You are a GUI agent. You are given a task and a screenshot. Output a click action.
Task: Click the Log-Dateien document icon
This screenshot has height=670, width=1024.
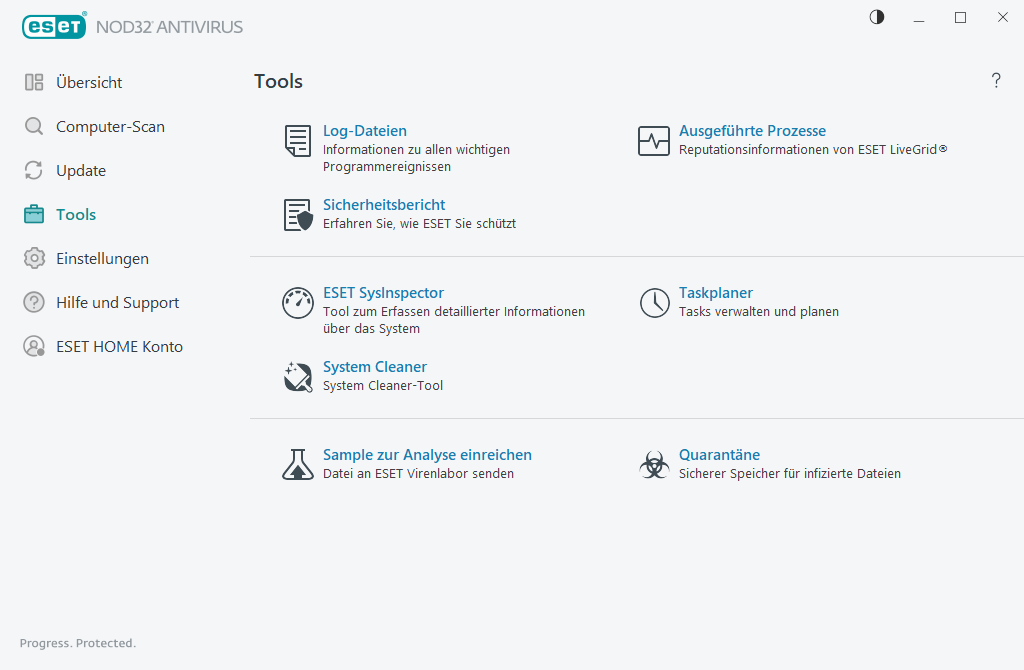tap(297, 141)
